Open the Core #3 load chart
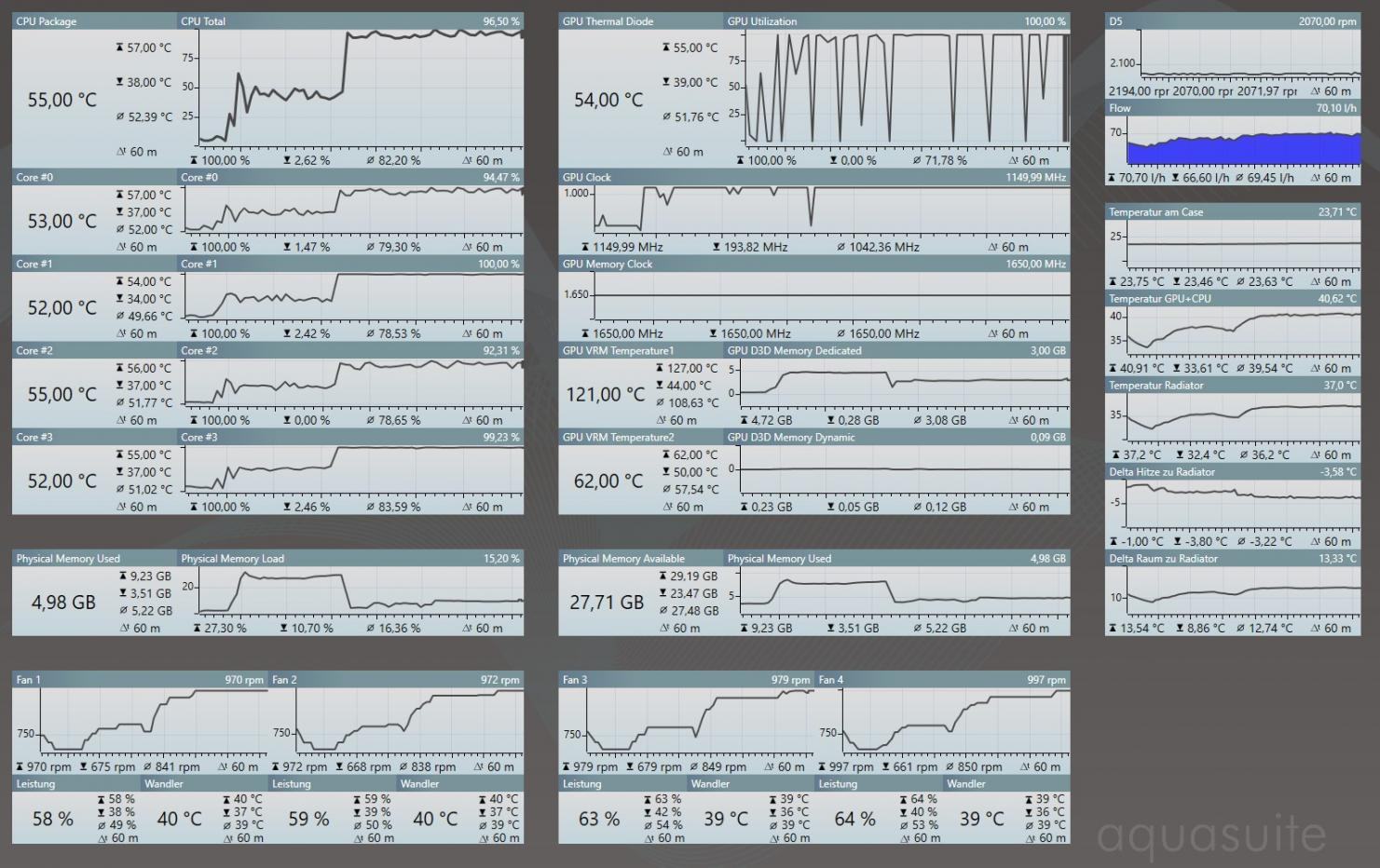This screenshot has width=1380, height=868. pos(354,470)
